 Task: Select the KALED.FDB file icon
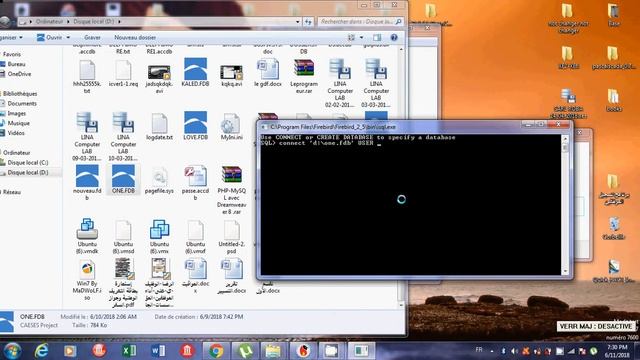[196, 72]
